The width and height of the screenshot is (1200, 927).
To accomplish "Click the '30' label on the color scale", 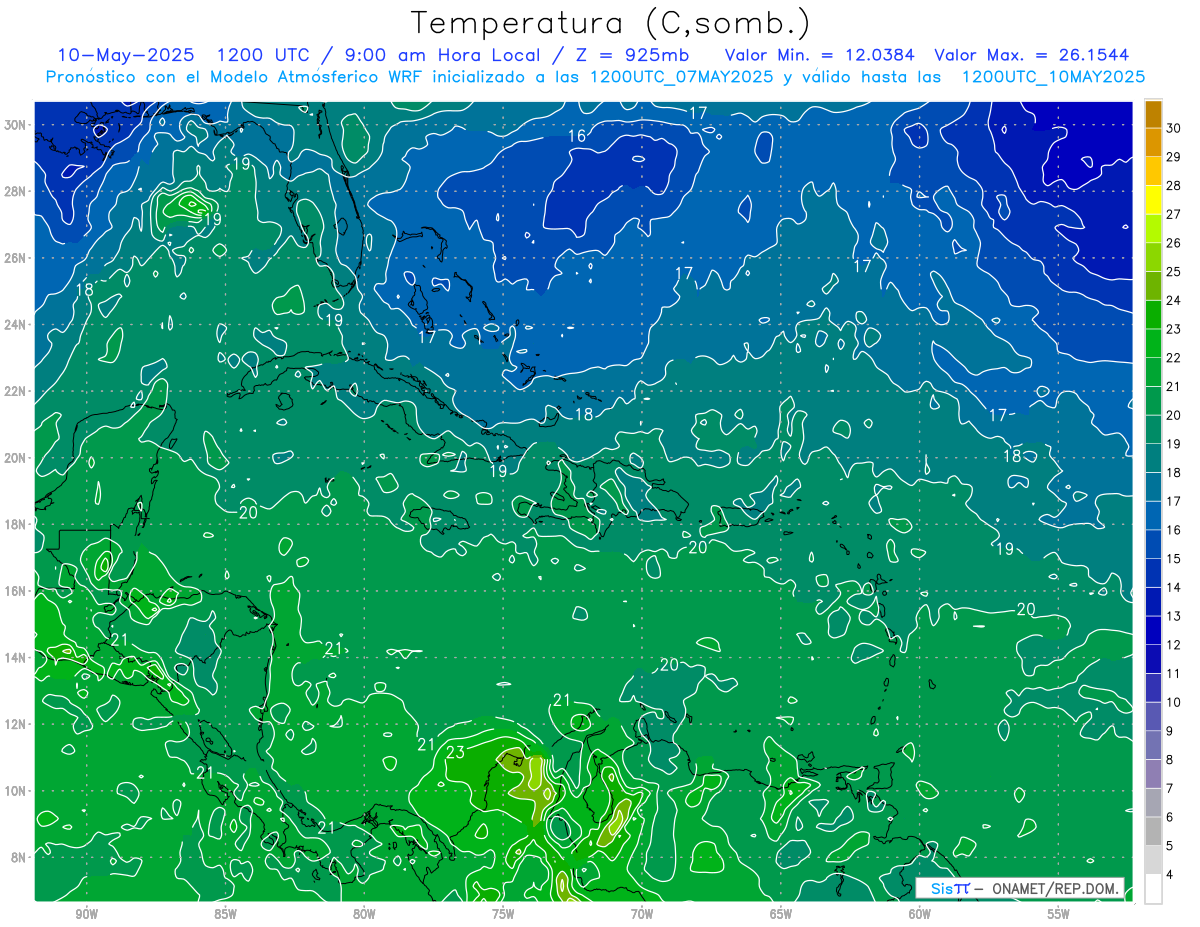I will (1173, 128).
